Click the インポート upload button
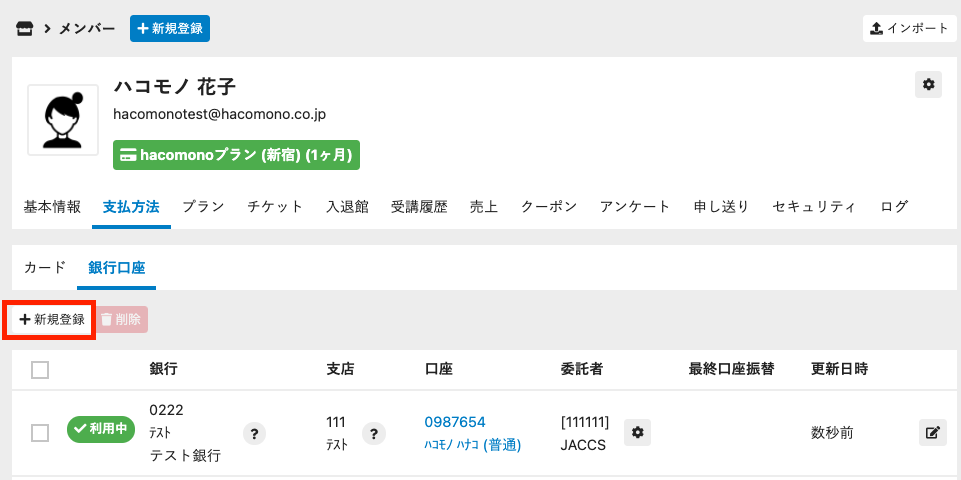 909,28
